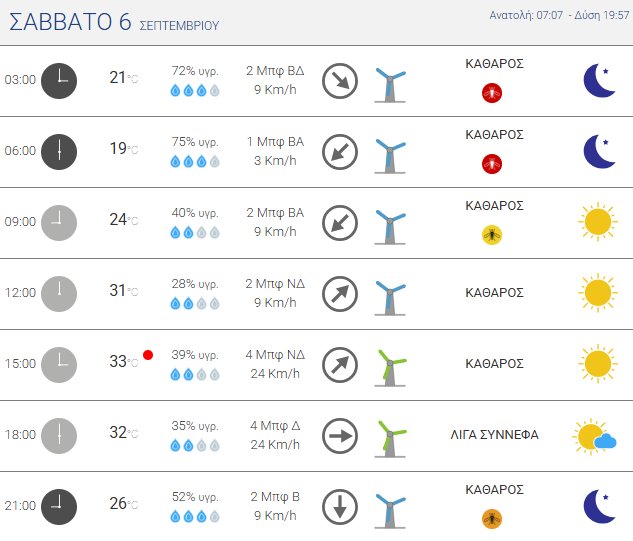Click the wind direction arrow at 06:00

point(340,151)
